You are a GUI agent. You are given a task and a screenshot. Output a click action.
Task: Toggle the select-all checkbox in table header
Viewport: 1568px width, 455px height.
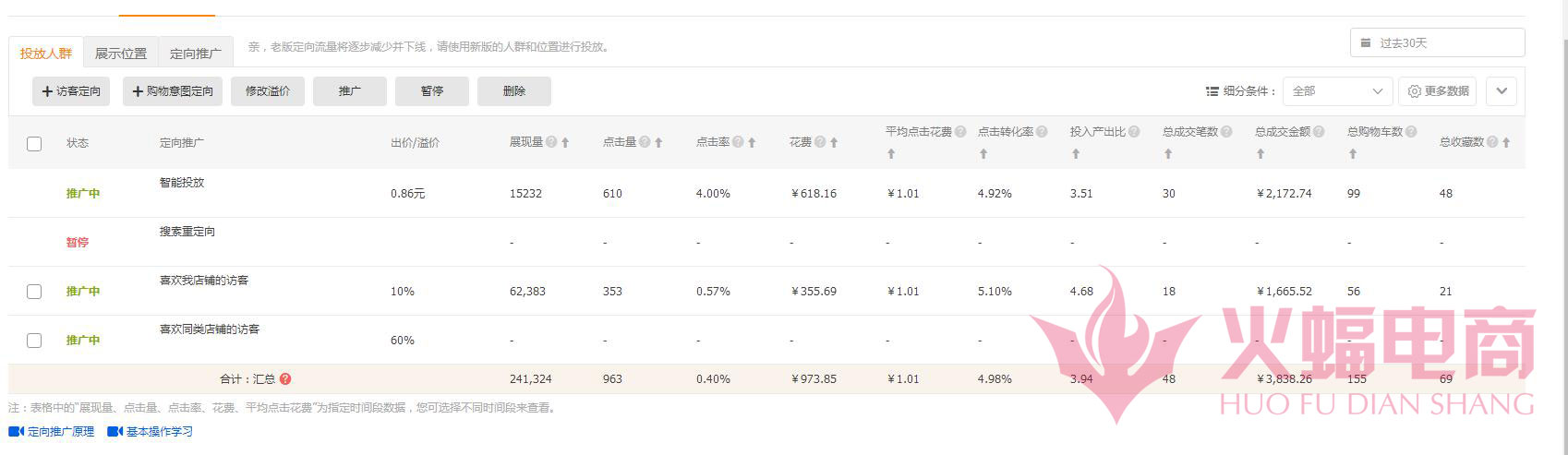(34, 144)
